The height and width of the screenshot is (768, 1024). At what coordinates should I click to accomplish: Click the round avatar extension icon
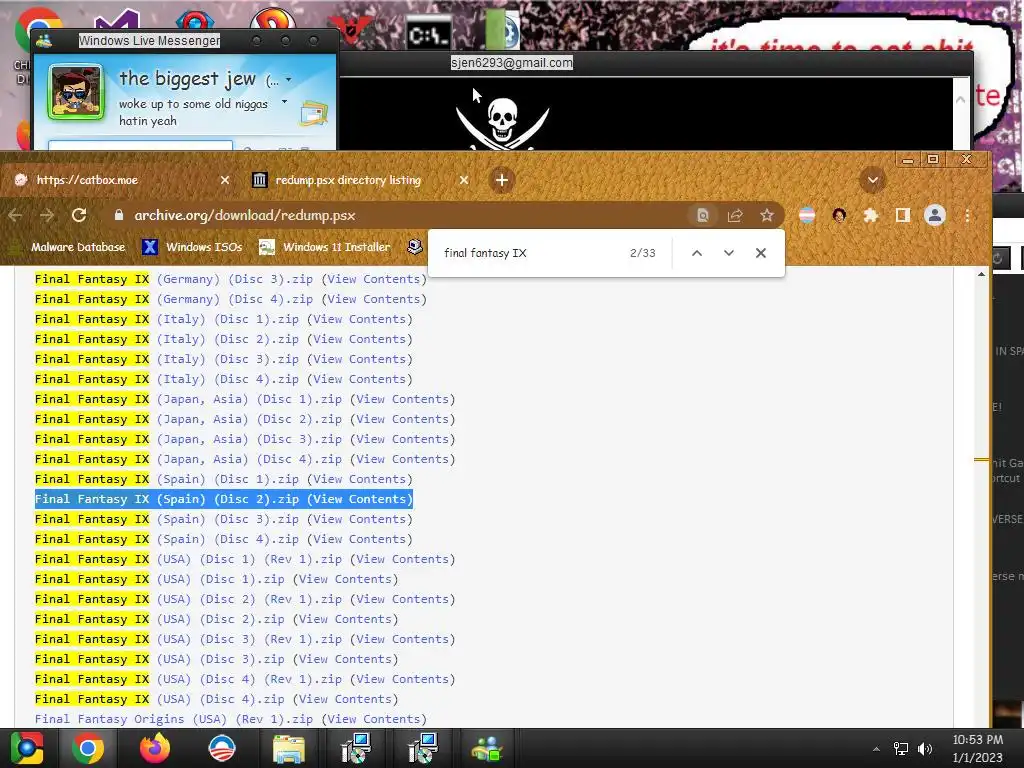[x=839, y=216]
